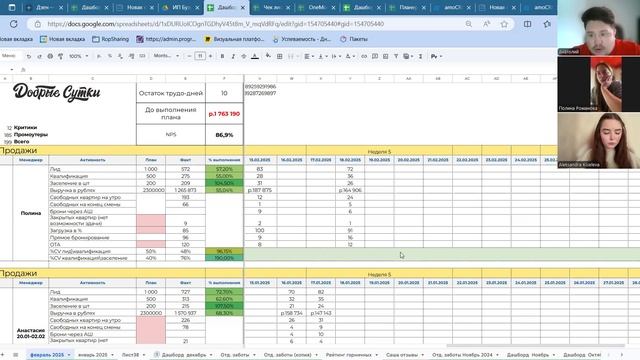
Task: Click the Insert link icon
Action: (364, 56)
